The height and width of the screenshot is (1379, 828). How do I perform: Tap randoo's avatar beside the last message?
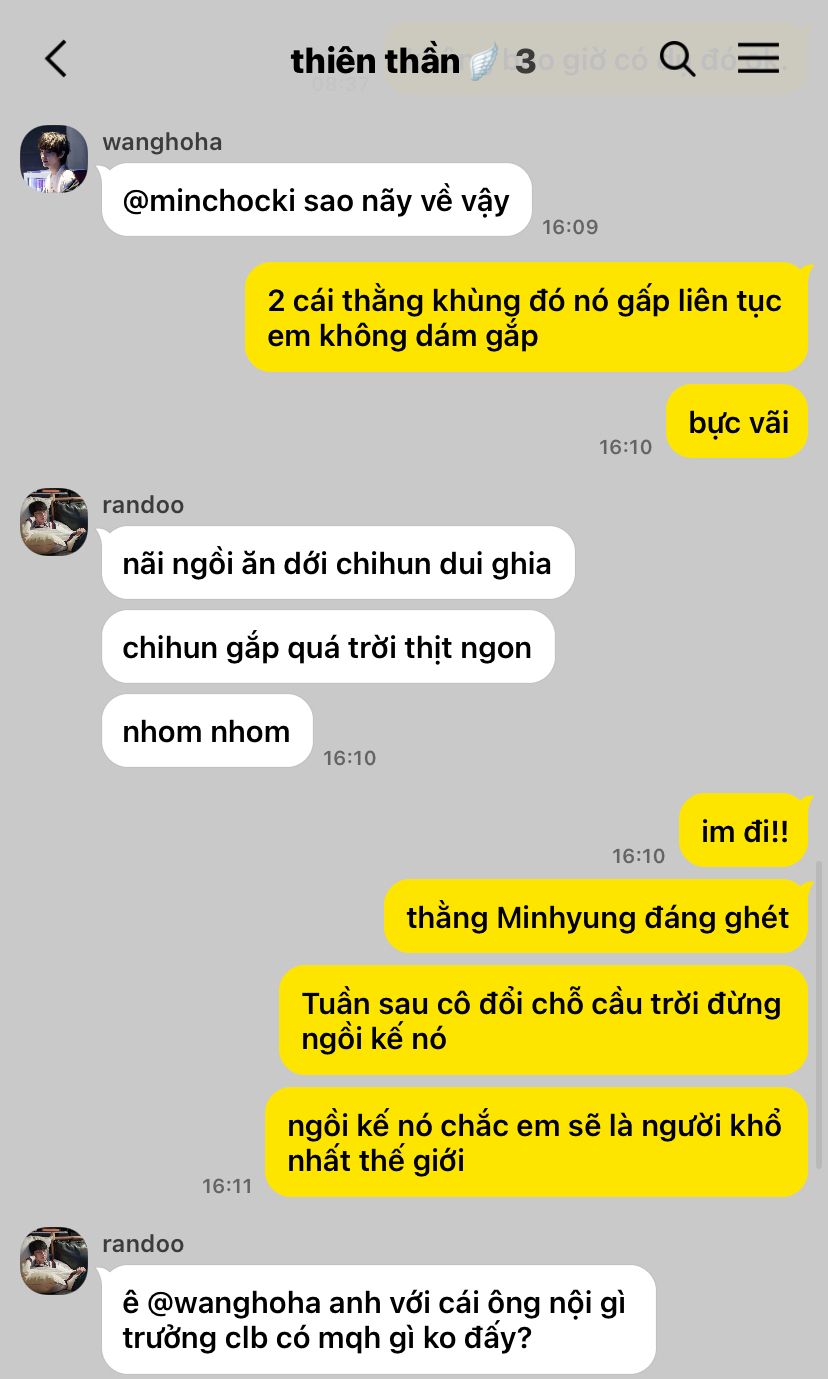click(54, 1261)
